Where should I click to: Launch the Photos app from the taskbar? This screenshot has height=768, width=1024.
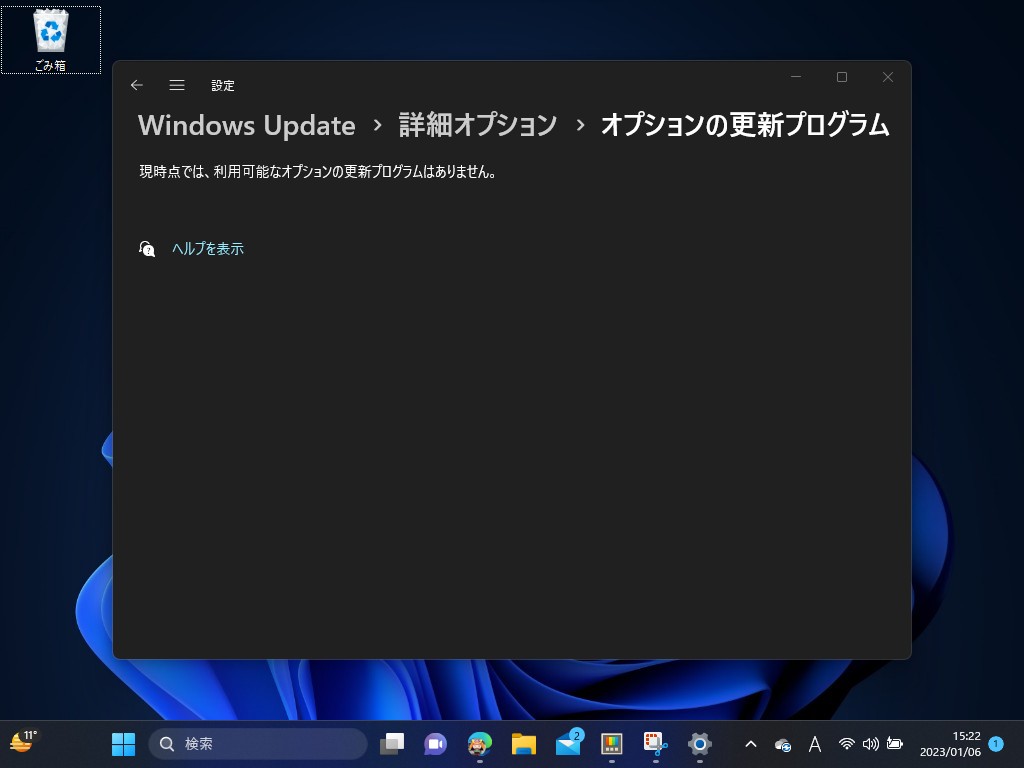pos(611,744)
